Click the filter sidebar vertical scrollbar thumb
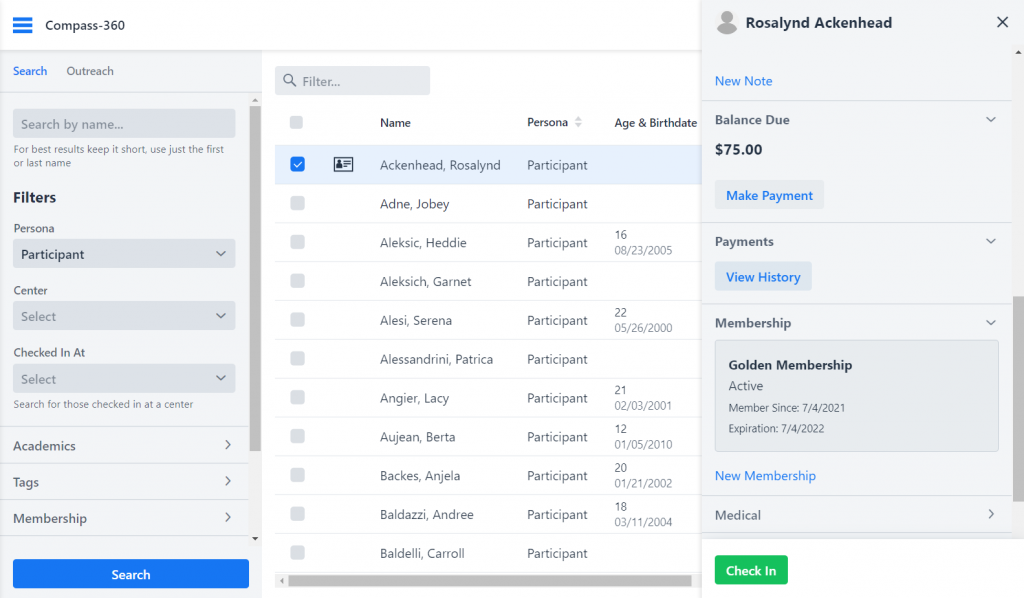The image size is (1024, 598). coord(255,278)
